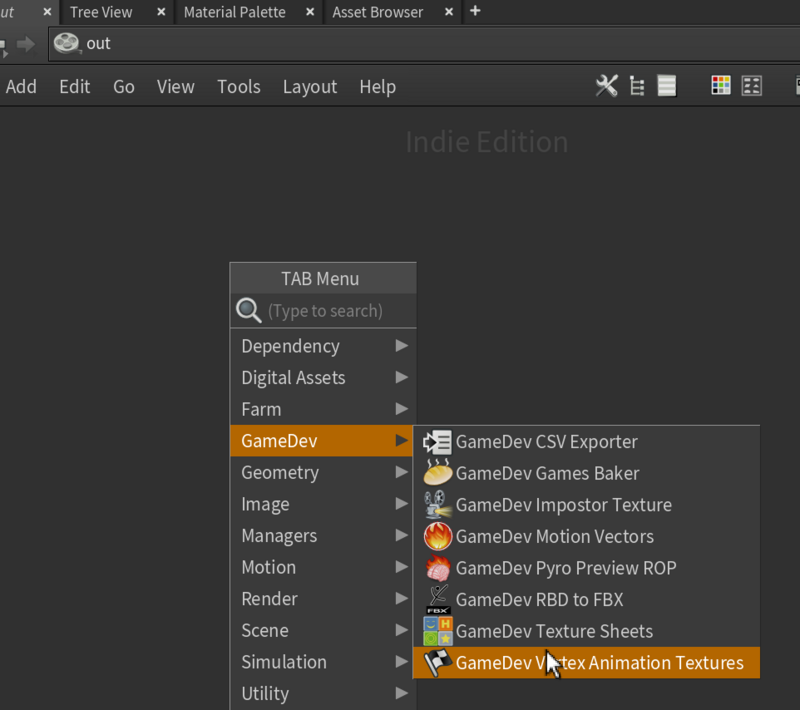Click the TAB menu search magnifier
Viewport: 800px width, 710px height.
pos(248,310)
